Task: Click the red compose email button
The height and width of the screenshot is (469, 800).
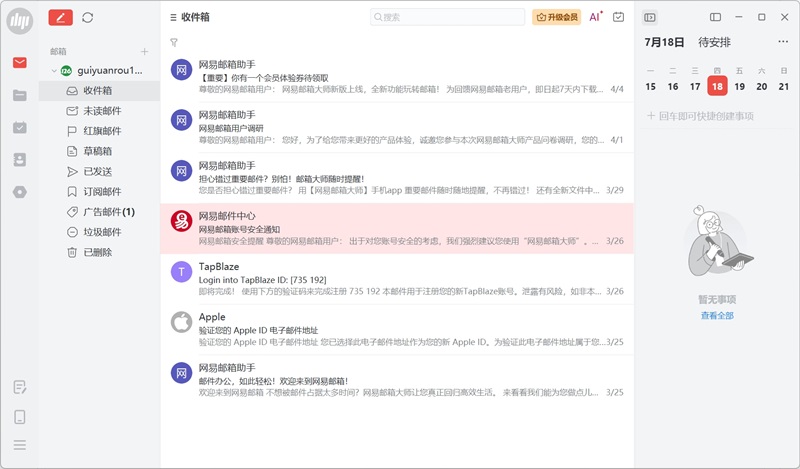Action: (x=61, y=17)
